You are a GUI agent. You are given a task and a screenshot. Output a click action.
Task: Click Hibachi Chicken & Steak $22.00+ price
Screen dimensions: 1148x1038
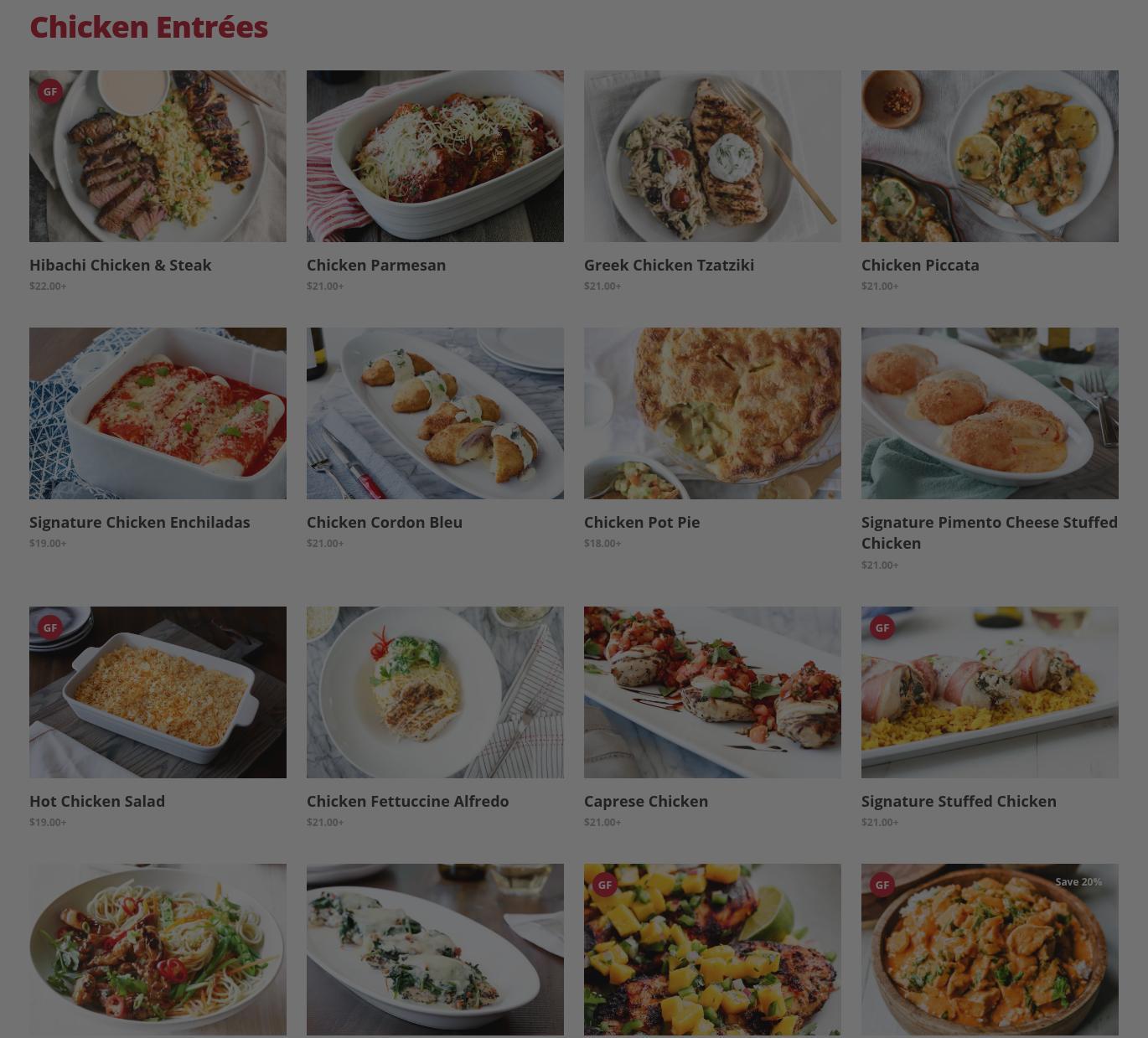(48, 286)
